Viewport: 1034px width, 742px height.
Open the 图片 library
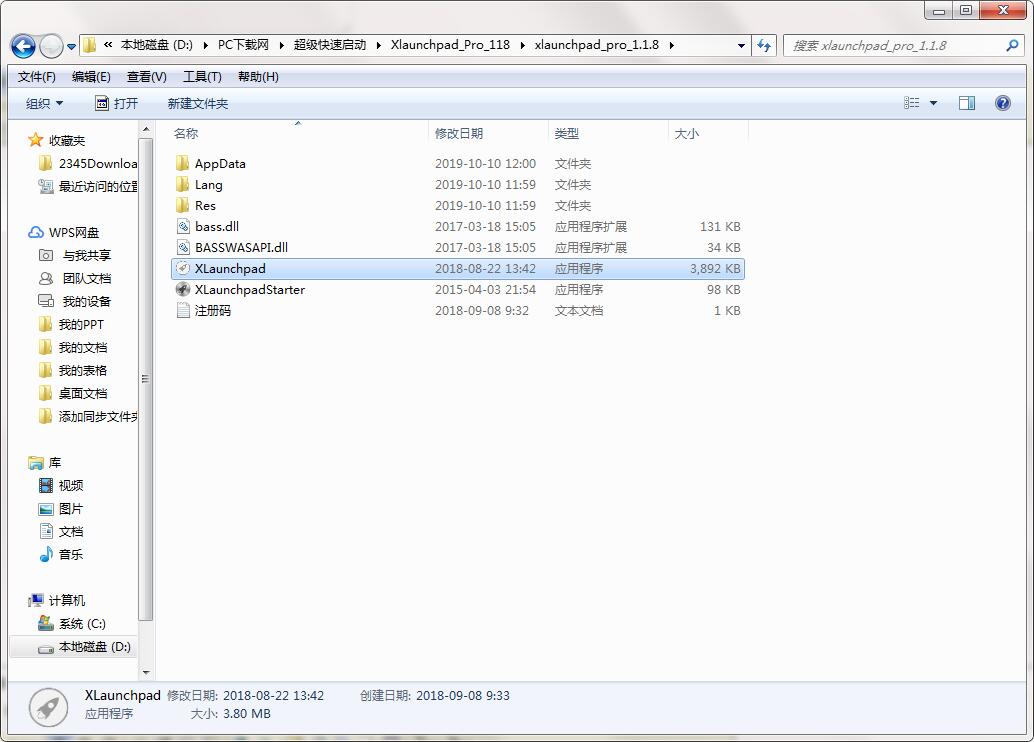[x=61, y=509]
